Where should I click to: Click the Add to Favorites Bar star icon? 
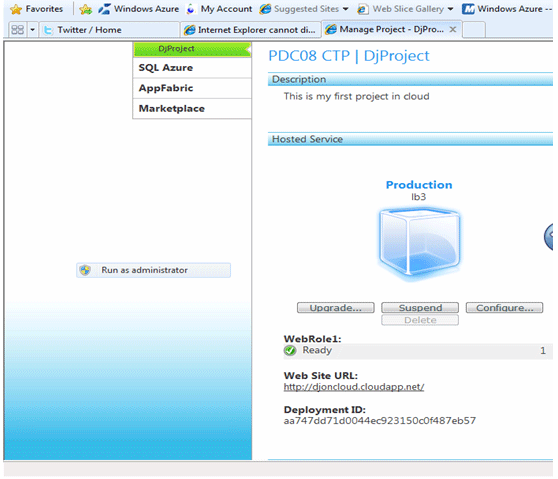tap(85, 9)
